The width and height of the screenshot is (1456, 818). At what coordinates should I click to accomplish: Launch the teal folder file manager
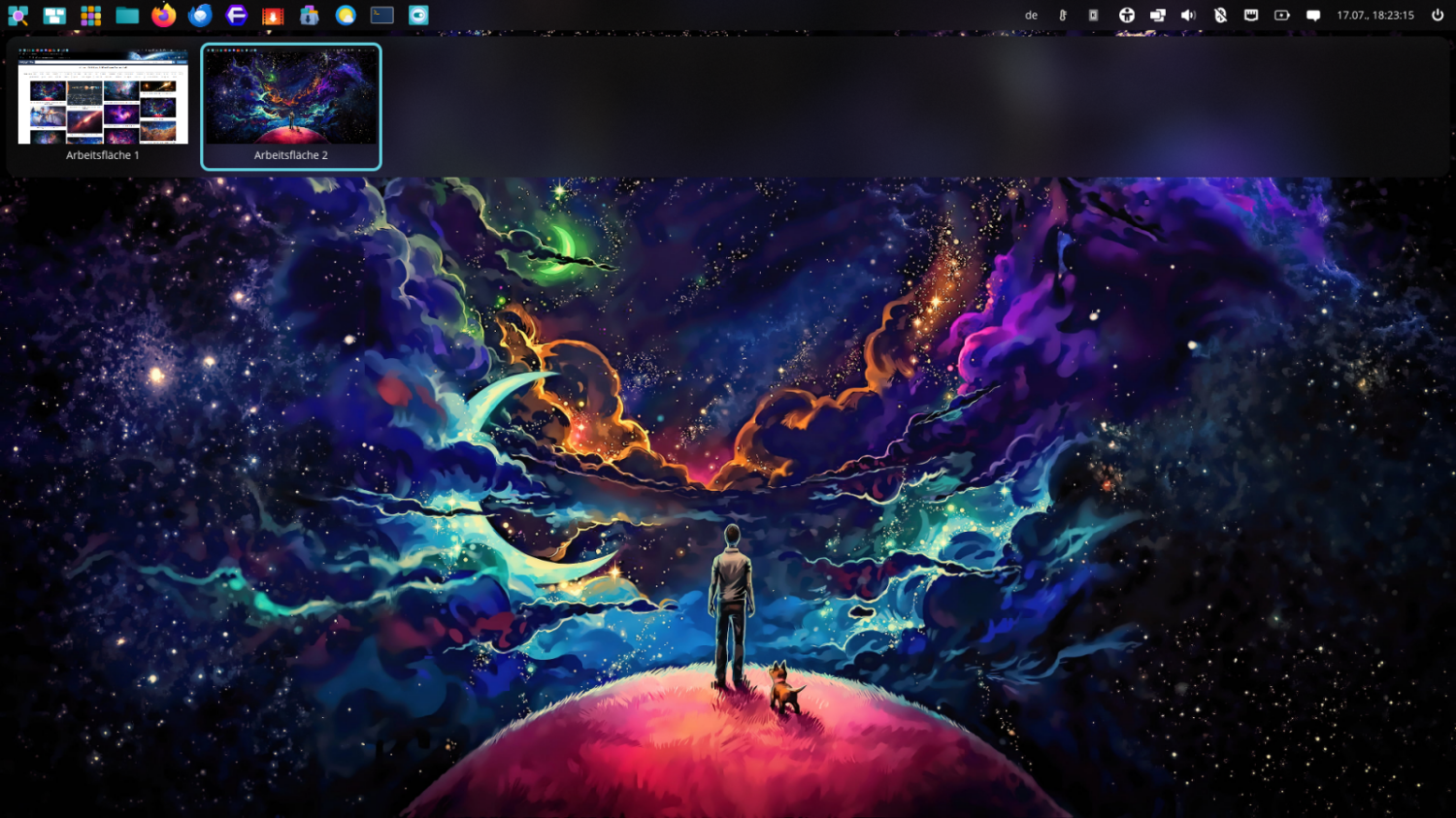127,16
